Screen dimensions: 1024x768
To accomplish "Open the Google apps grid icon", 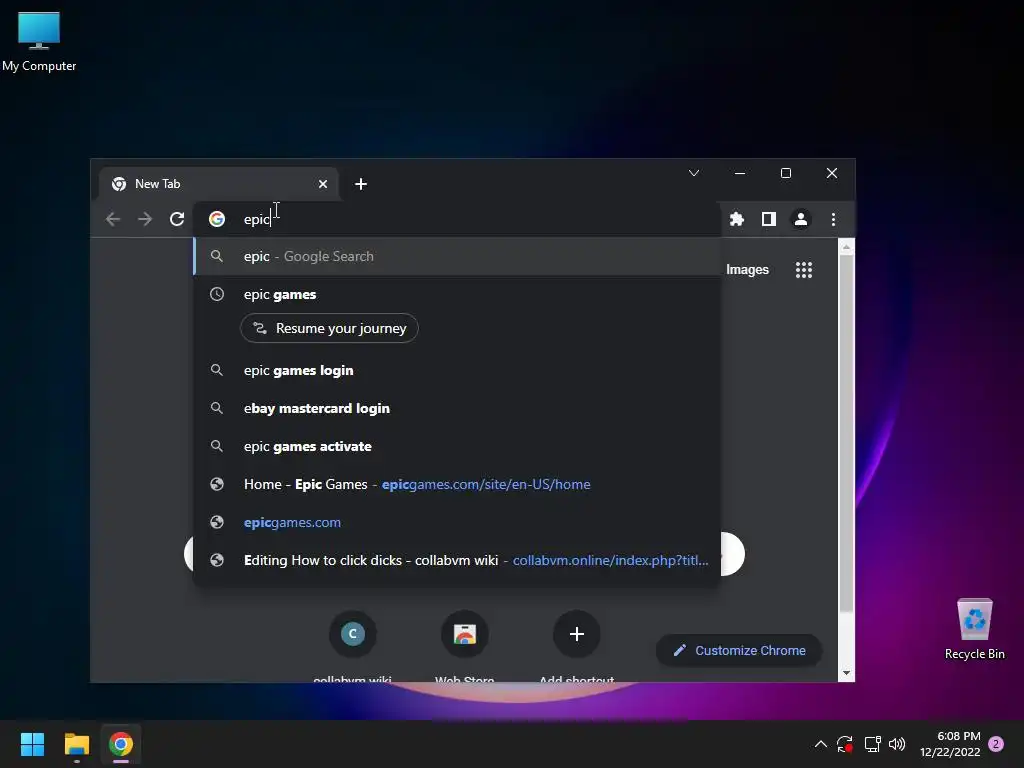I will point(804,270).
